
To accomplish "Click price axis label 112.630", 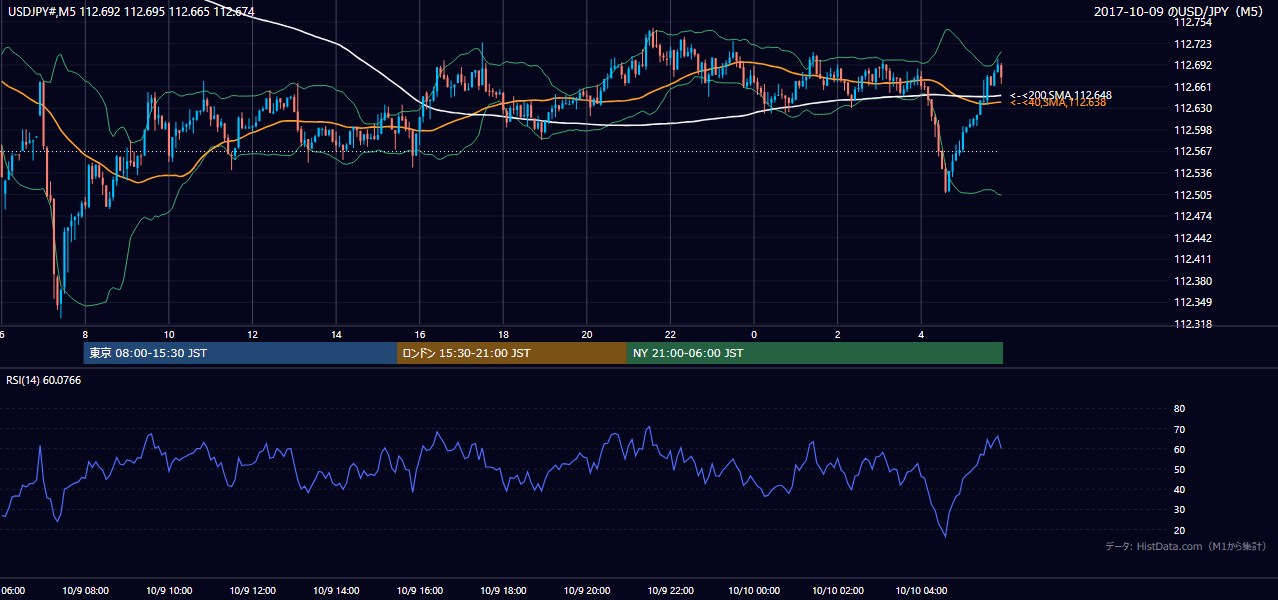I will pos(1192,108).
